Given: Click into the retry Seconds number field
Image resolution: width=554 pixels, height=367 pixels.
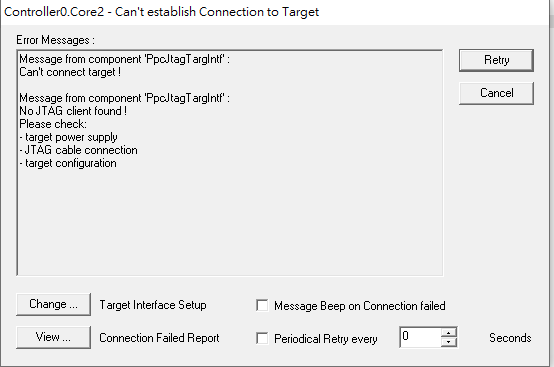Looking at the screenshot, I should [x=420, y=337].
